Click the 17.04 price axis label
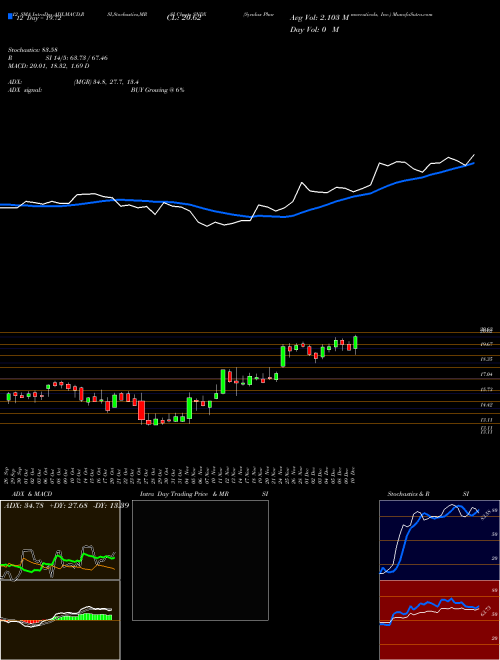Viewport: 500px width, 660px height. [x=487, y=374]
